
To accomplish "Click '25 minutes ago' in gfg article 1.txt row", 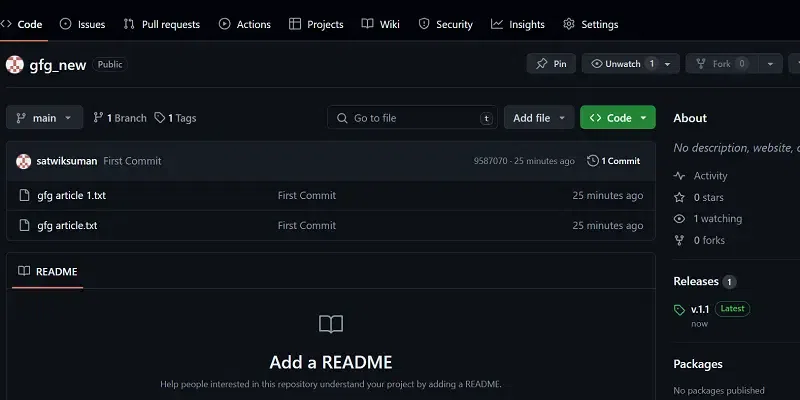I will [x=608, y=195].
